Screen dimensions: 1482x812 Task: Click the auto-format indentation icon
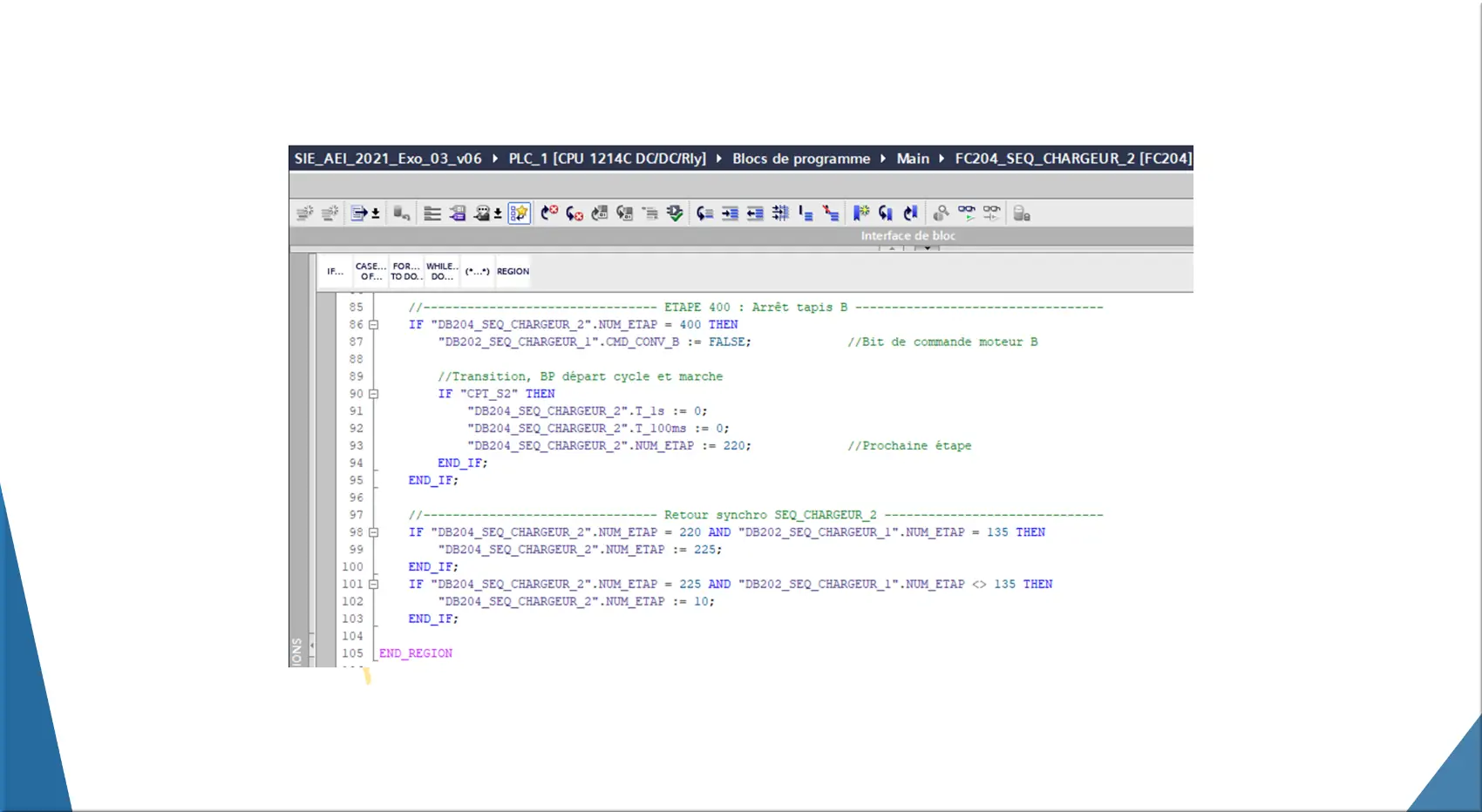781,213
